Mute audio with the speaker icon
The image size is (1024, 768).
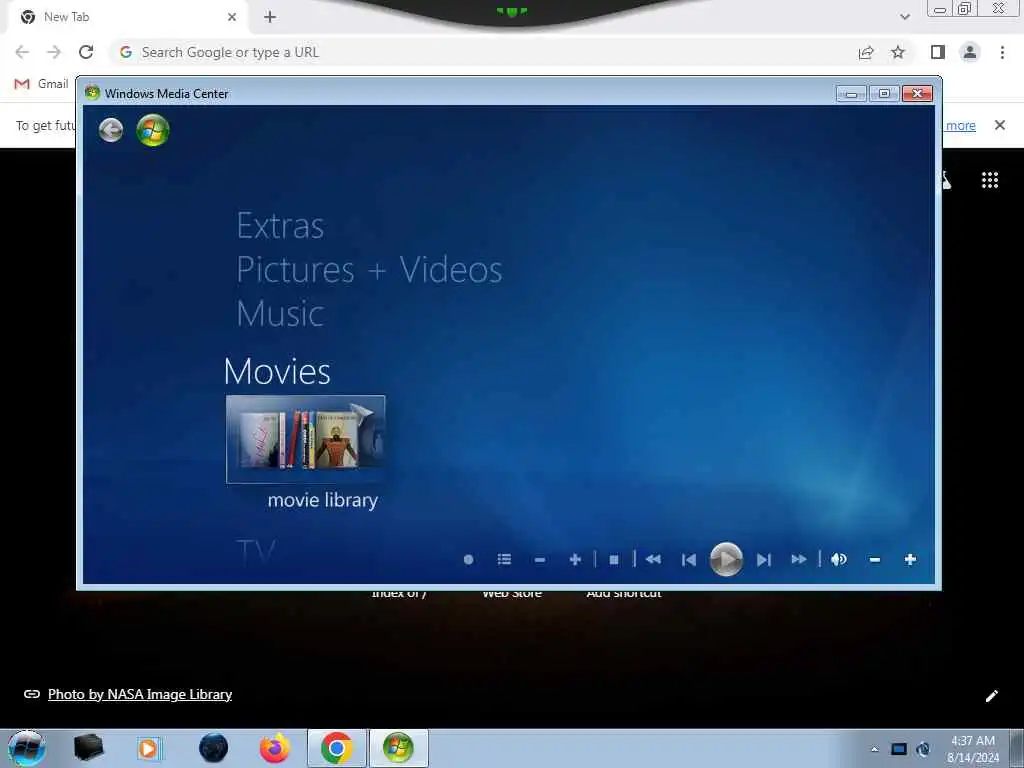coord(839,560)
